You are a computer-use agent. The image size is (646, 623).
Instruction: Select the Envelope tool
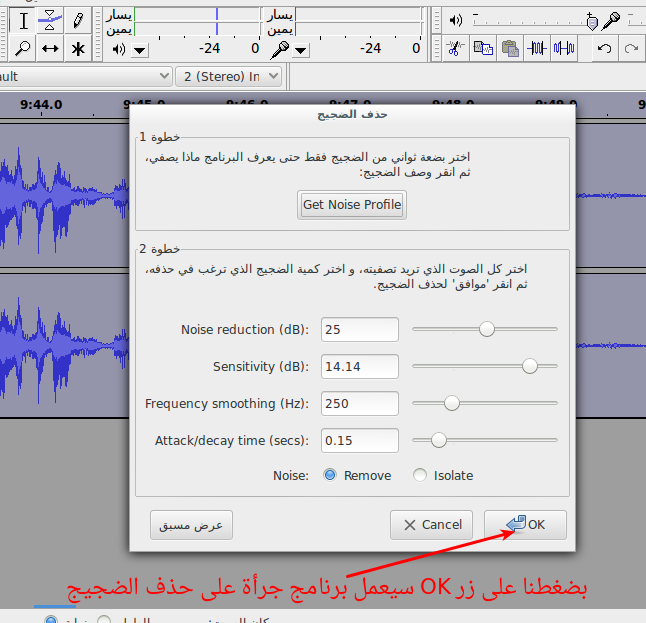click(50, 21)
